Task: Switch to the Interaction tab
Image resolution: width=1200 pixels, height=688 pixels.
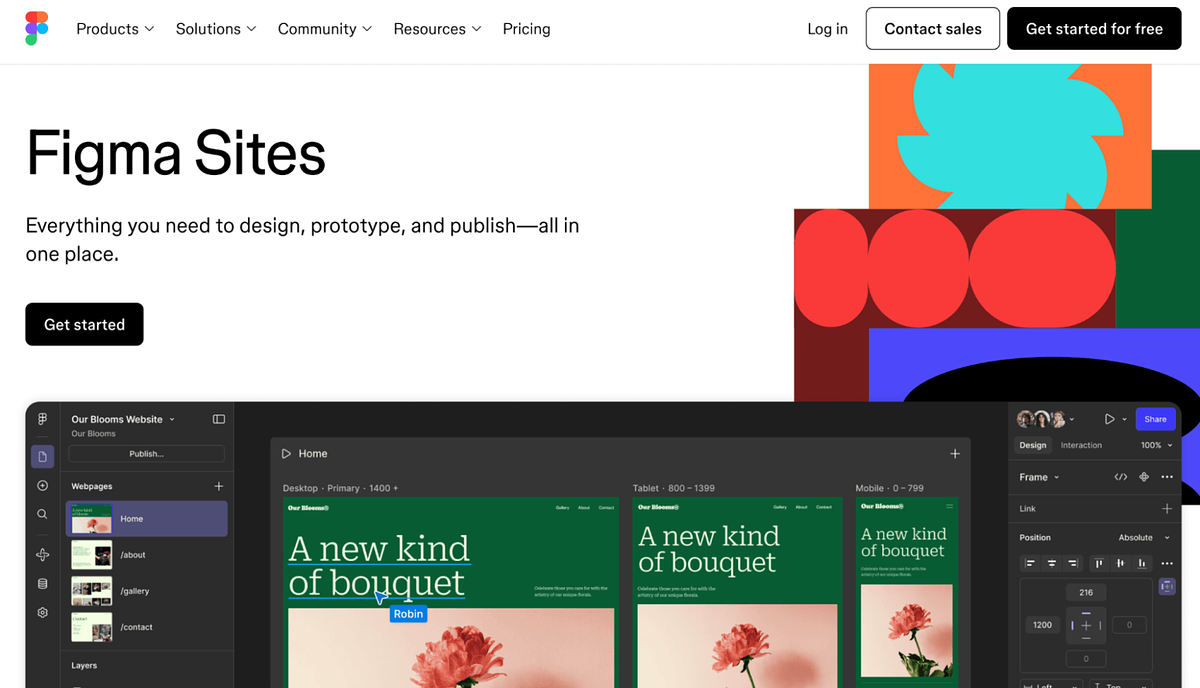Action: 1081,445
